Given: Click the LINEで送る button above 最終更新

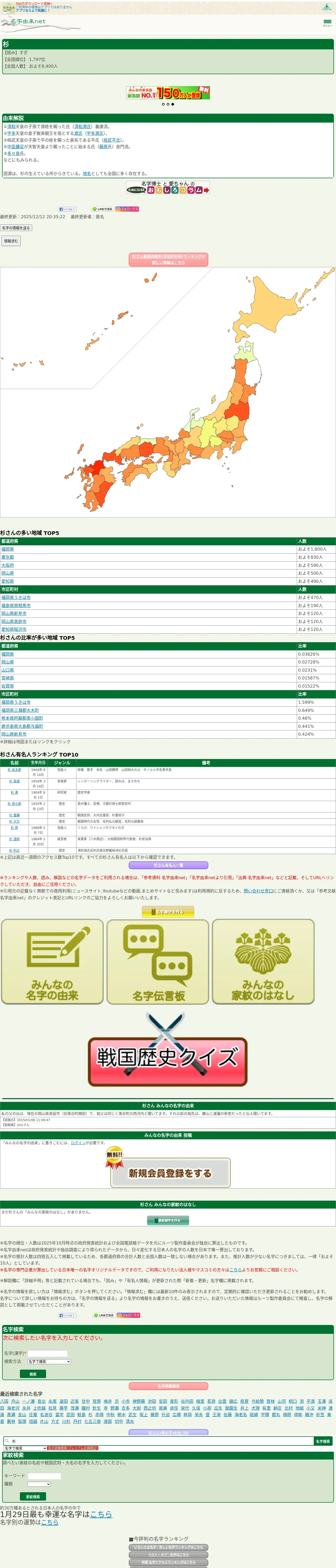Looking at the screenshot, I should click(x=102, y=209).
